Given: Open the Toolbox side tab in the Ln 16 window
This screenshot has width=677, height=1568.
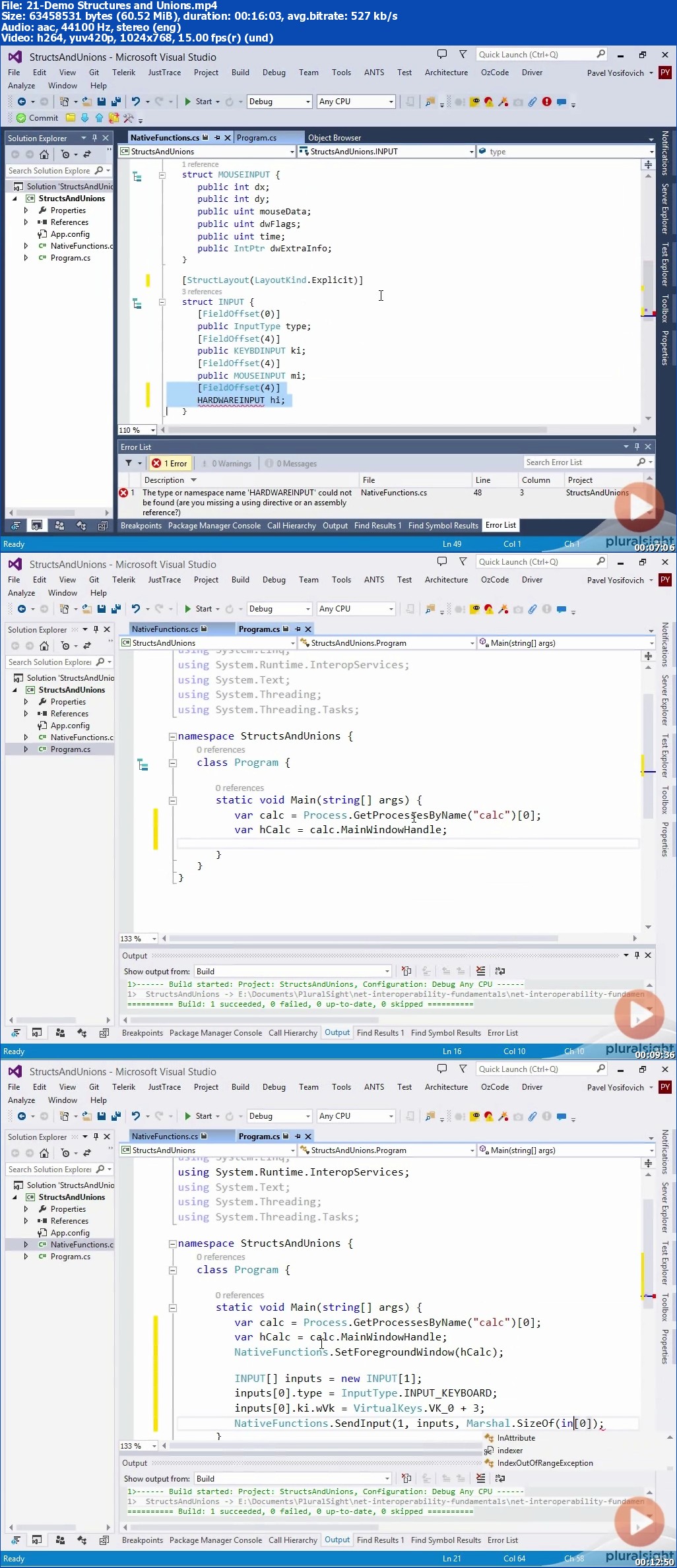Looking at the screenshot, I should pyautogui.click(x=665, y=801).
